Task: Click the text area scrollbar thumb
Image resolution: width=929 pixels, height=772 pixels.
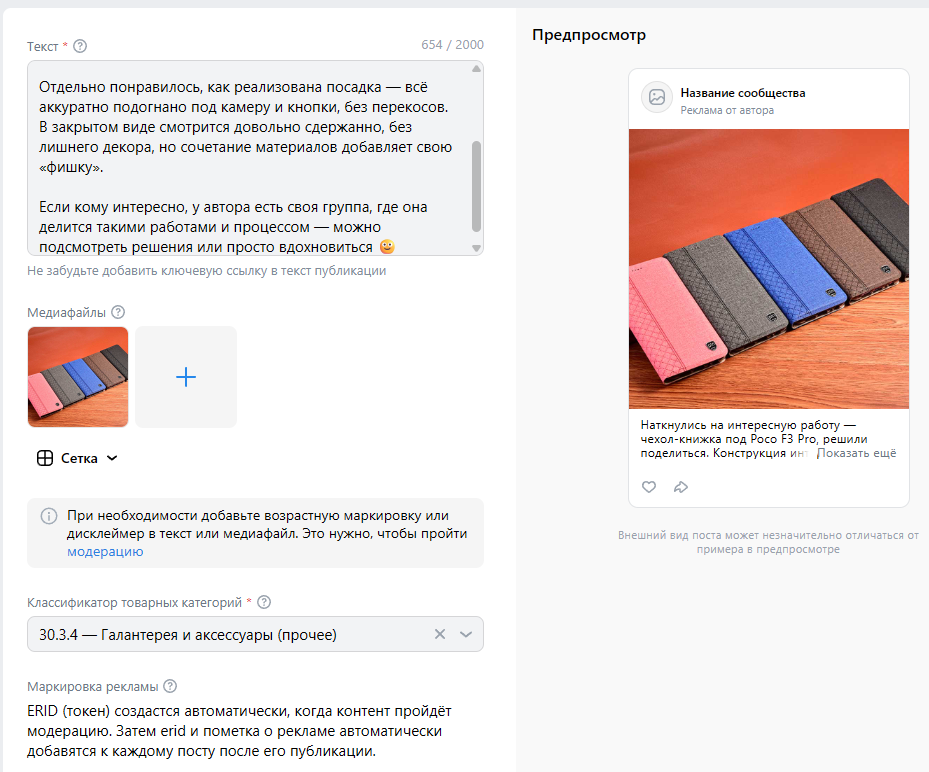Action: click(476, 186)
